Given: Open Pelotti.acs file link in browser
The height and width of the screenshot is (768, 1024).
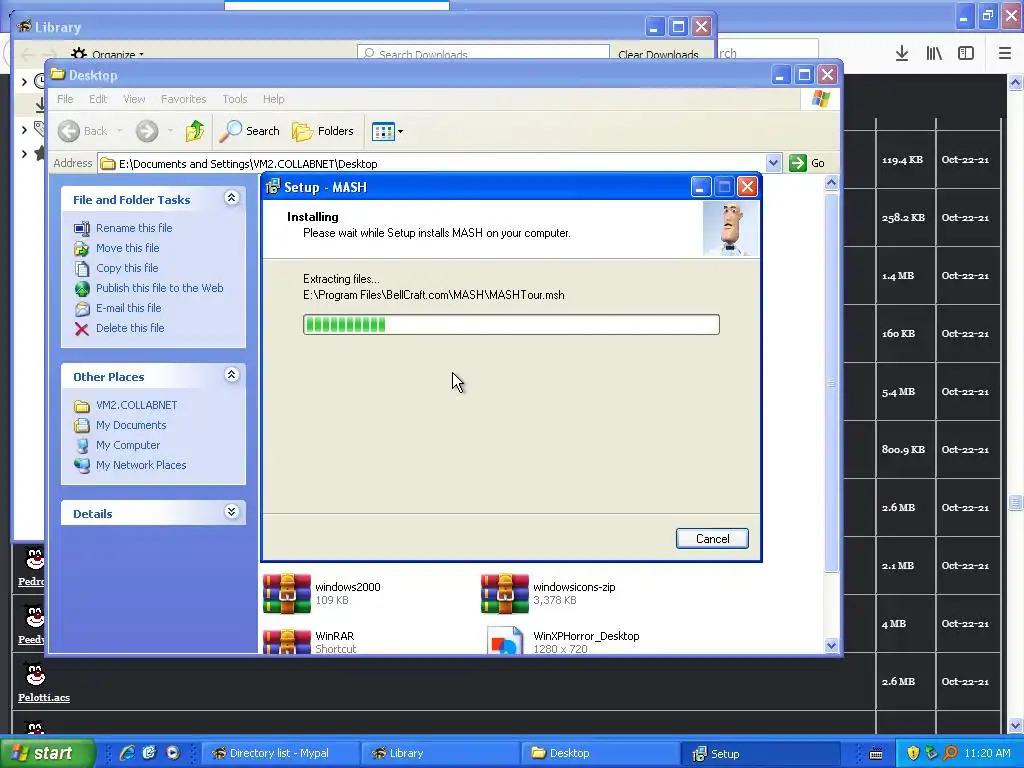Looking at the screenshot, I should [x=44, y=697].
